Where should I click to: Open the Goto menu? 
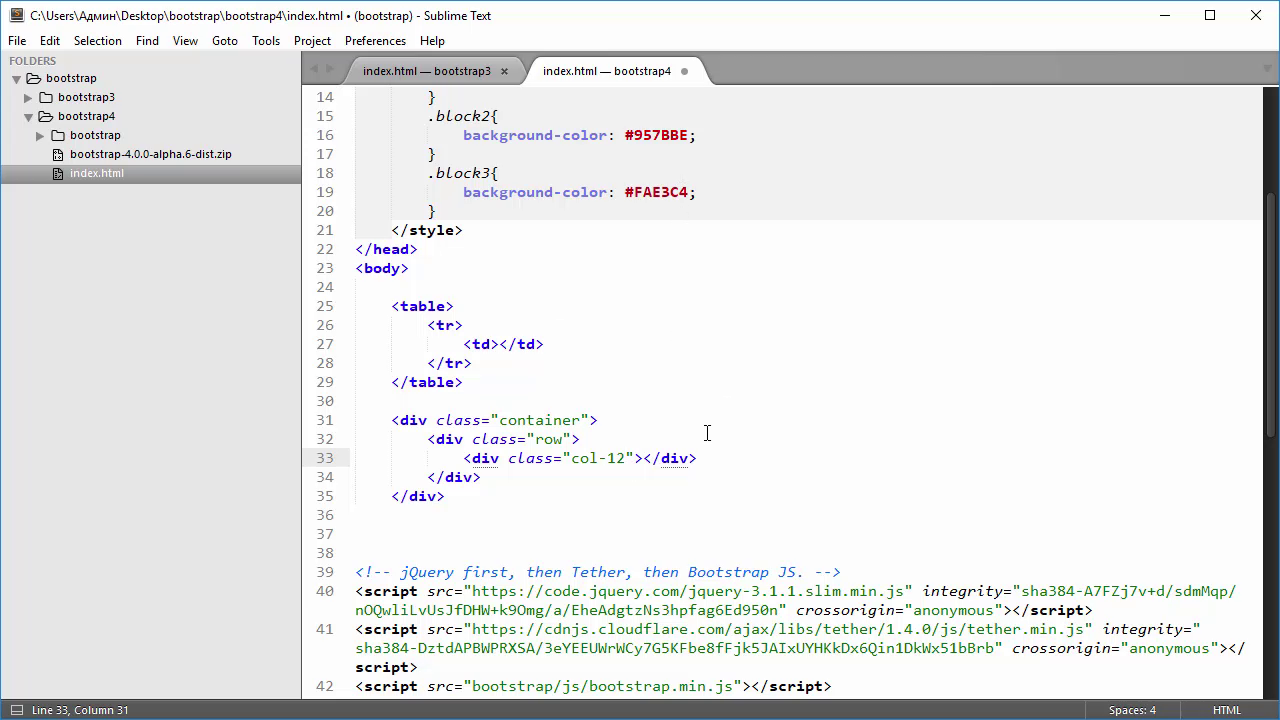[225, 41]
